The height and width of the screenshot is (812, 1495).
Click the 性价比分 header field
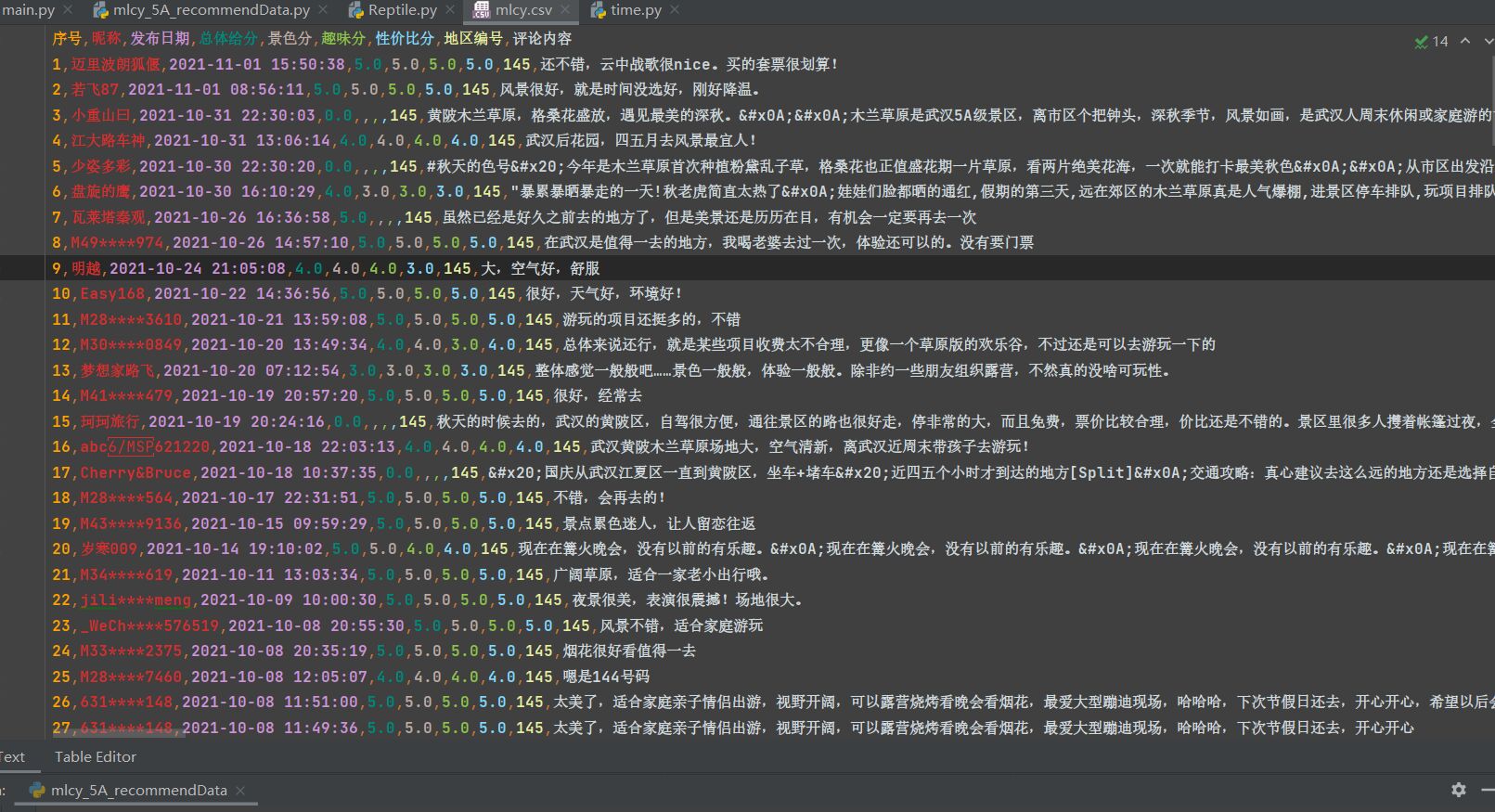tap(405, 38)
